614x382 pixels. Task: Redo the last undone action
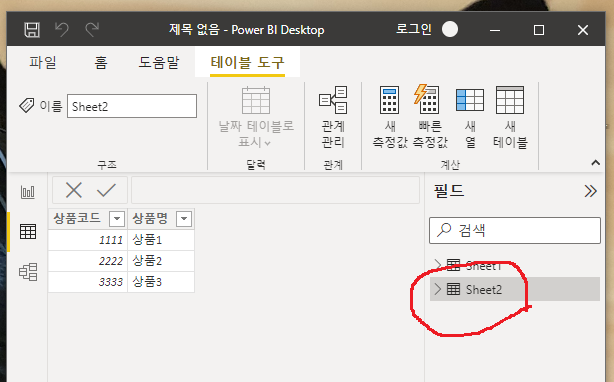tap(92, 30)
